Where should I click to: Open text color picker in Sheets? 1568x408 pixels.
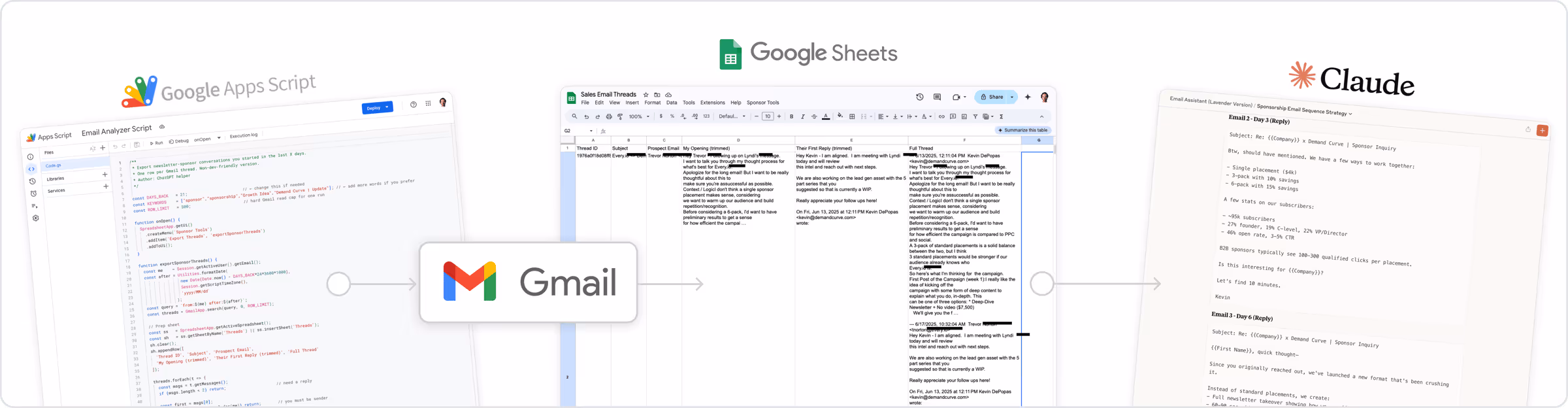click(x=826, y=116)
